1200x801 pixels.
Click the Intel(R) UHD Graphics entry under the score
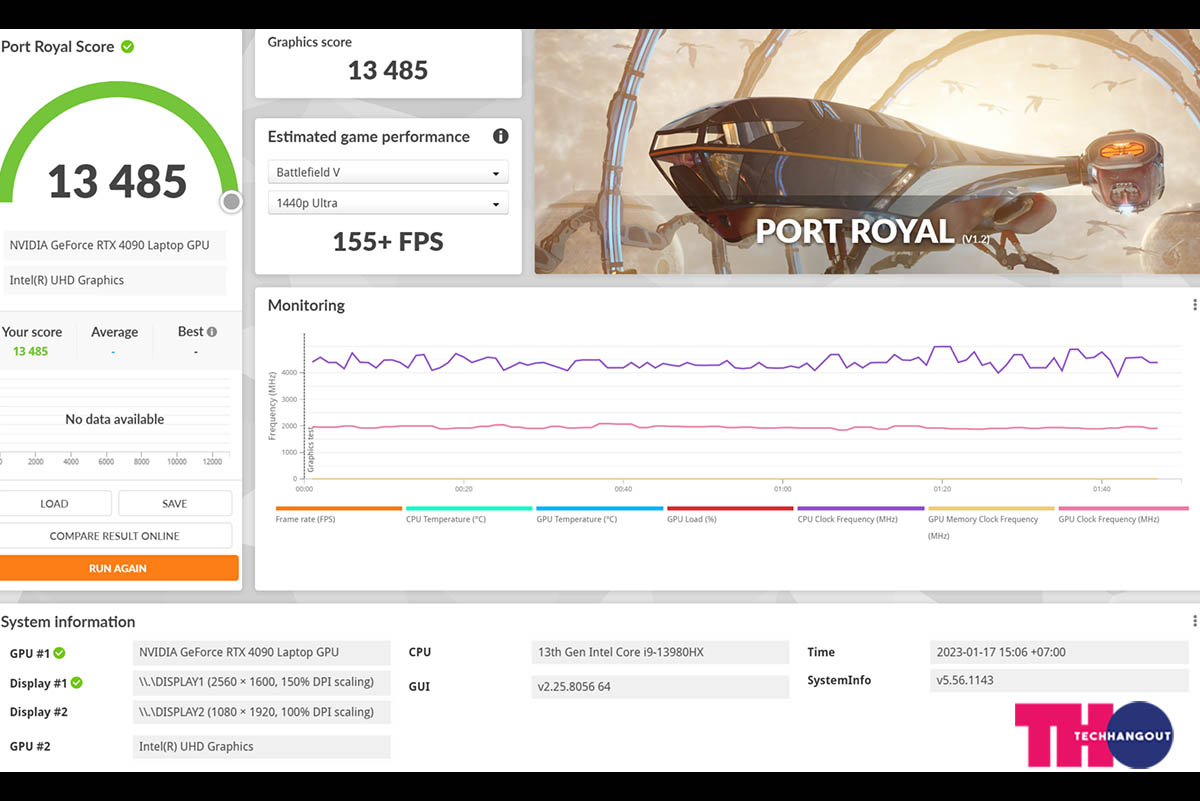tap(113, 280)
